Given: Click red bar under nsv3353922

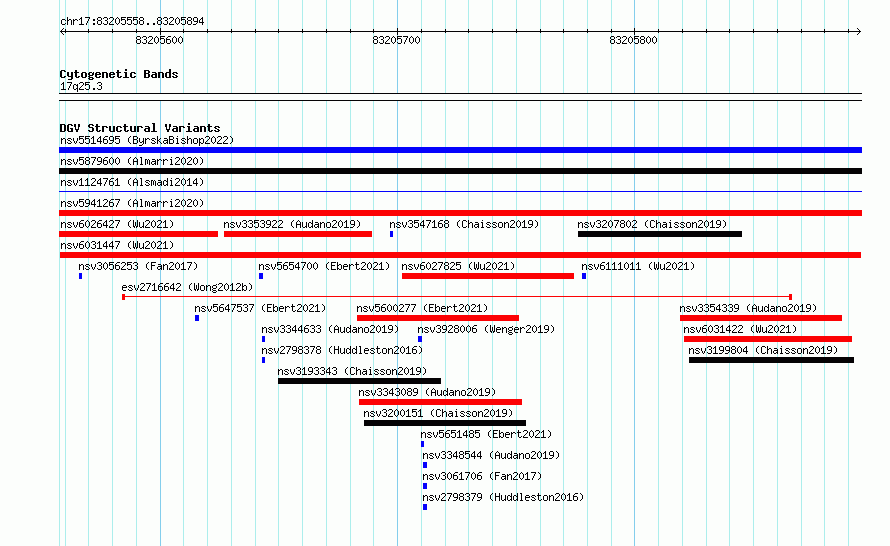Looking at the screenshot, I should click(298, 234).
